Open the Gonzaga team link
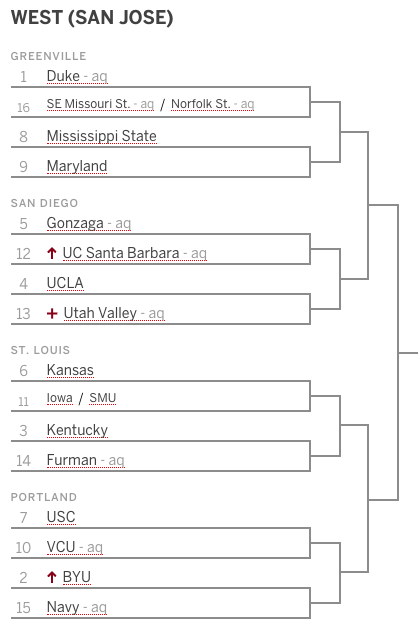418x630 pixels. (x=75, y=223)
